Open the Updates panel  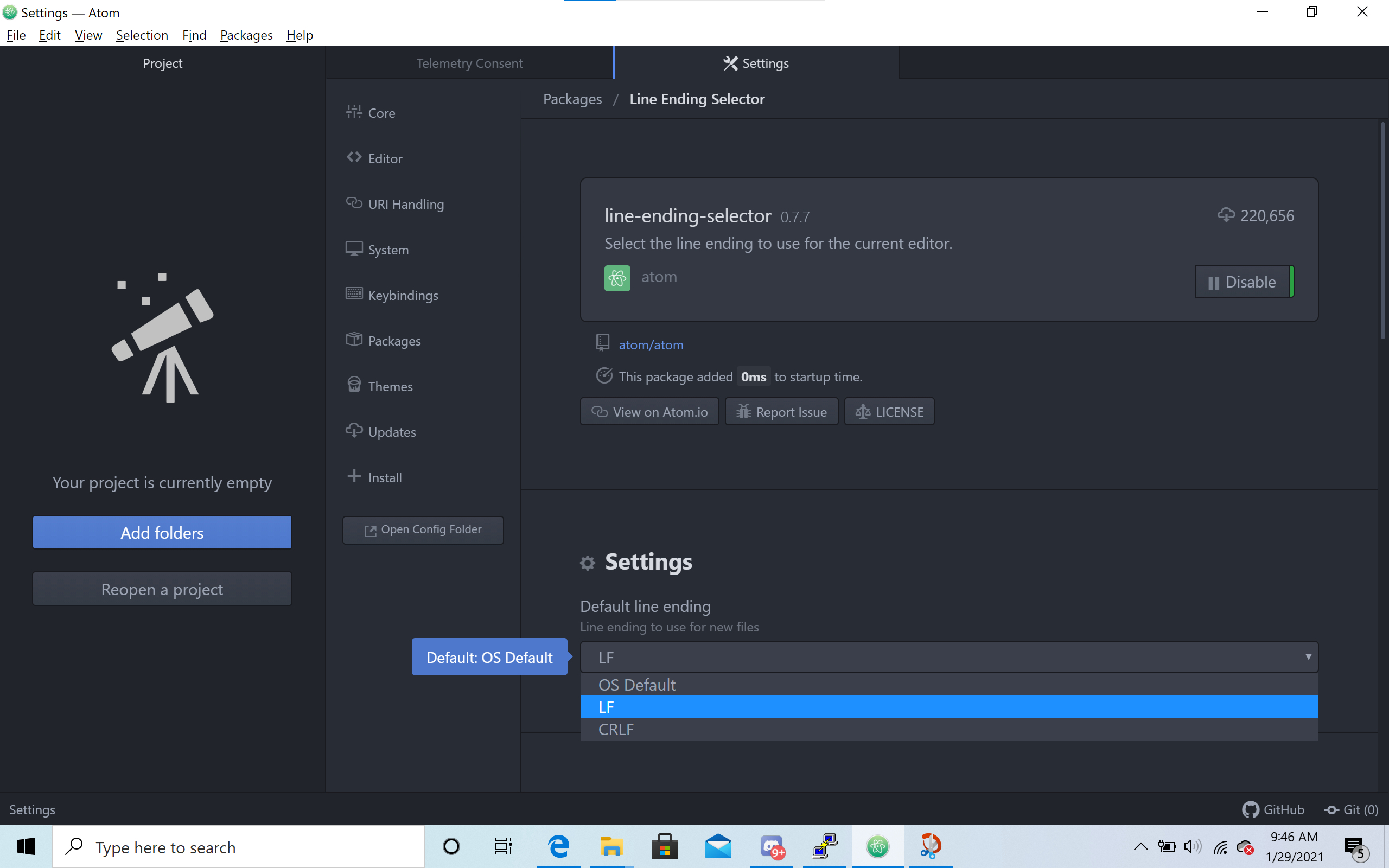[380, 432]
